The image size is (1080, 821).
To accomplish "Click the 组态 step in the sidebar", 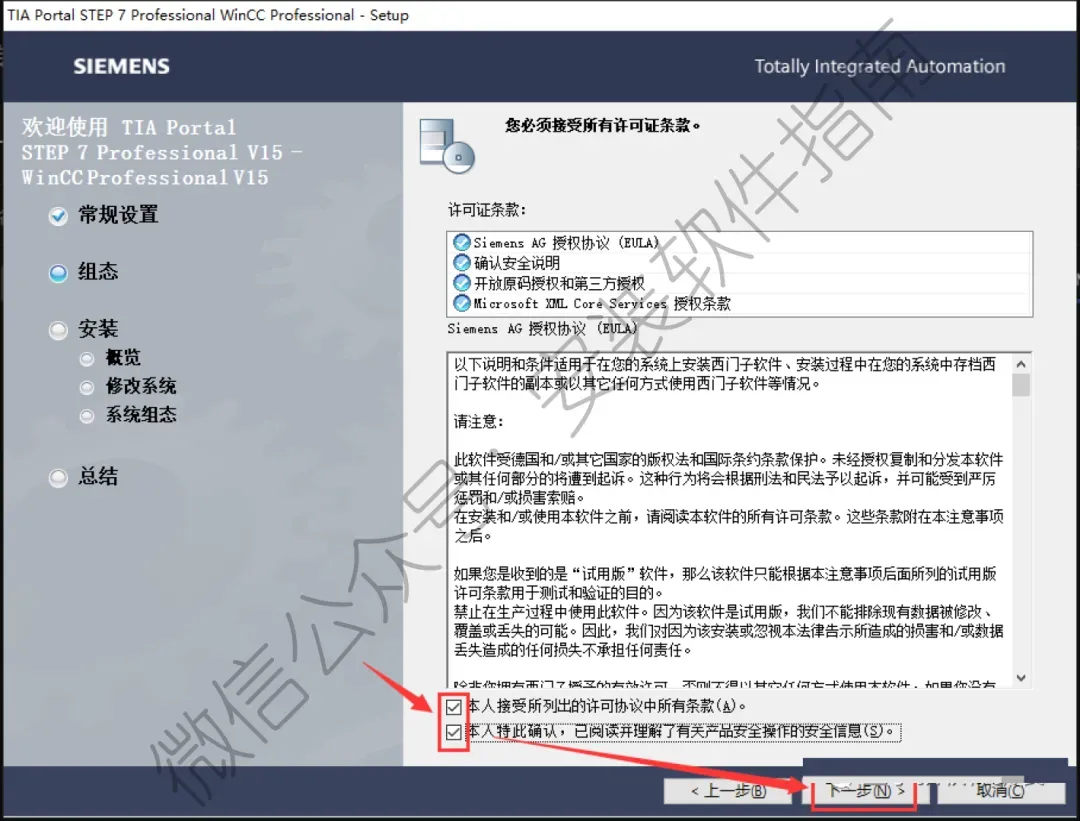I will tap(98, 271).
